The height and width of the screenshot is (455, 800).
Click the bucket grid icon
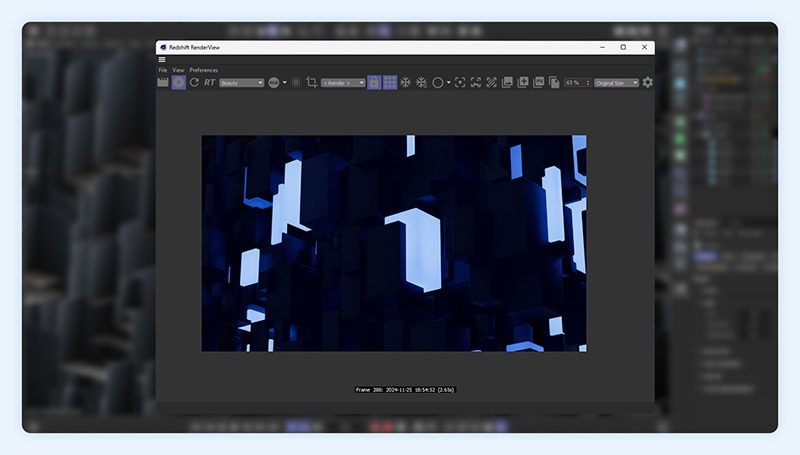[x=390, y=82]
